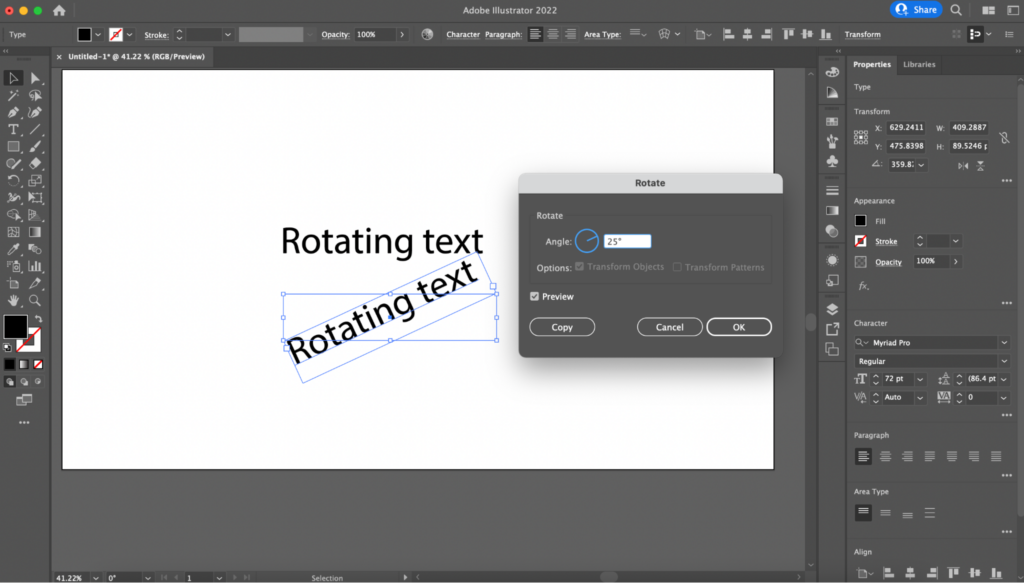Toggle align left in Paragraph section
The image size is (1024, 583).
coord(863,456)
